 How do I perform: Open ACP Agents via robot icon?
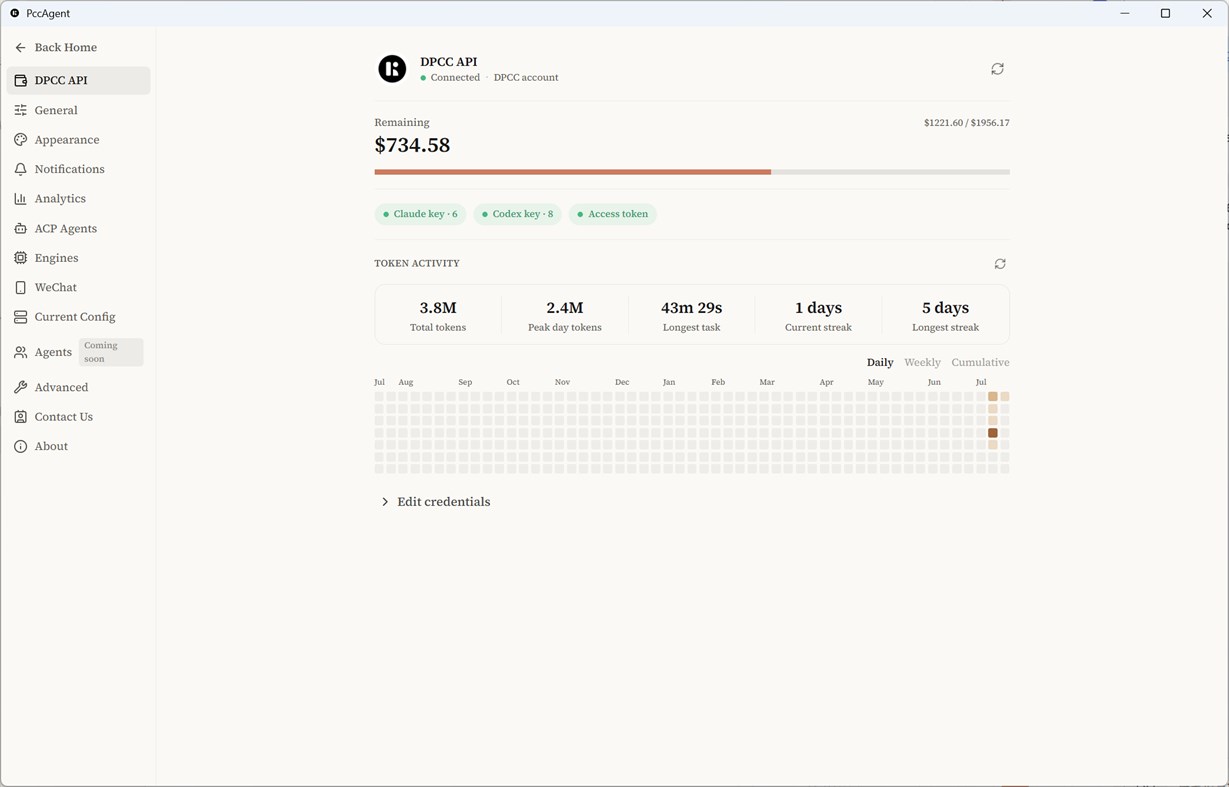pos(20,229)
